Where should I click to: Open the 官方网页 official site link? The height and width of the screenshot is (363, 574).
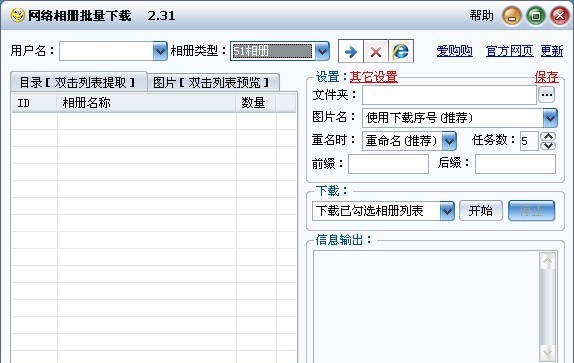509,51
